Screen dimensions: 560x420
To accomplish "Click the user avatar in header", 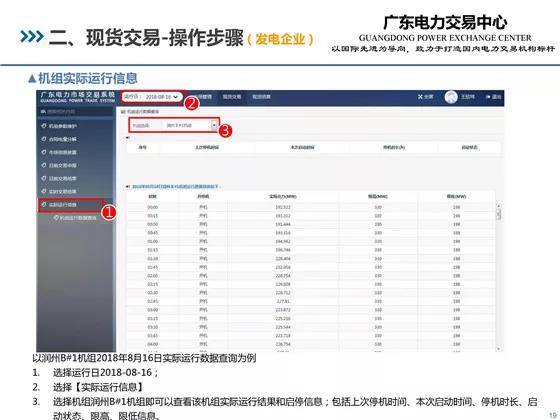I will (x=451, y=97).
